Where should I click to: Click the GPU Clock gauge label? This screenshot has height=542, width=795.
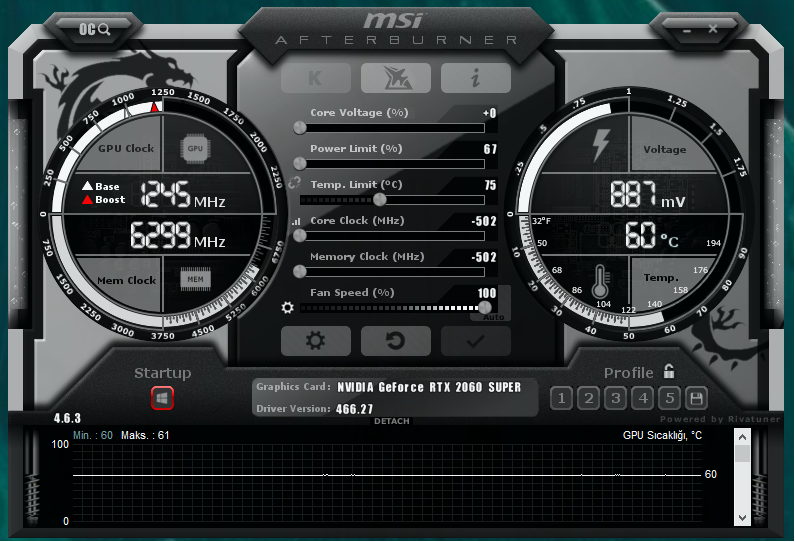(x=126, y=149)
